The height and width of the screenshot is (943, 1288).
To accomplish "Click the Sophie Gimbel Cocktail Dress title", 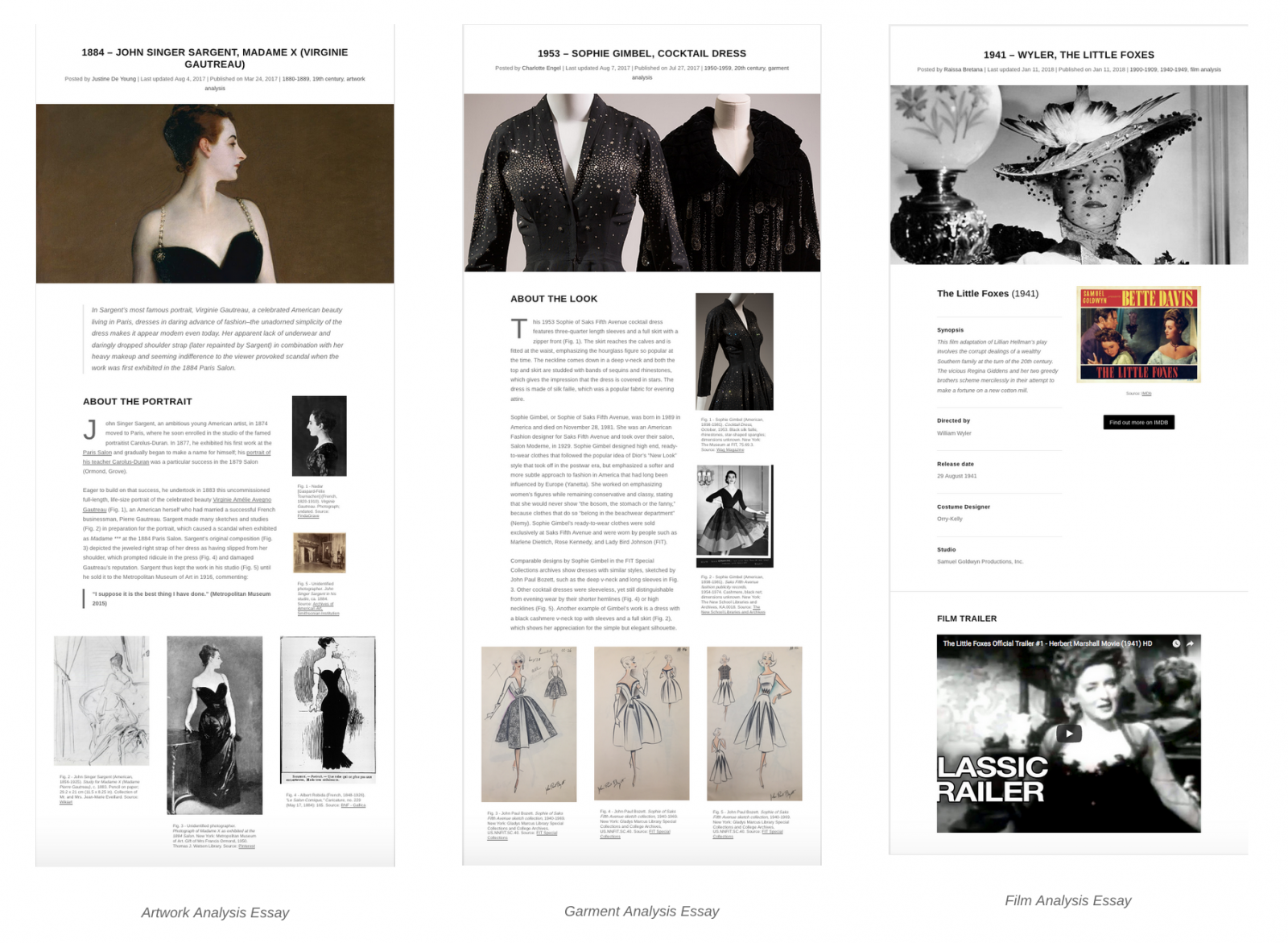I will [x=642, y=53].
